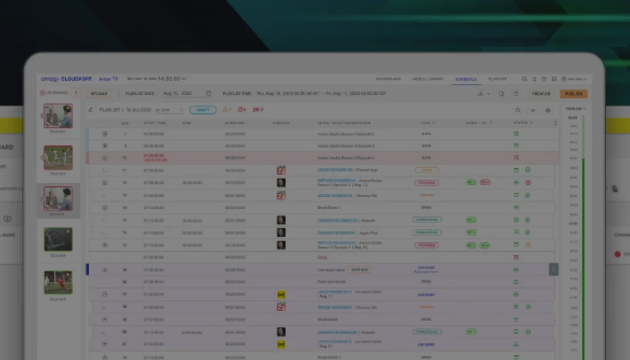Open the asset link in Apple iPad row
The width and height of the screenshot is (630, 360).
coord(336,233)
